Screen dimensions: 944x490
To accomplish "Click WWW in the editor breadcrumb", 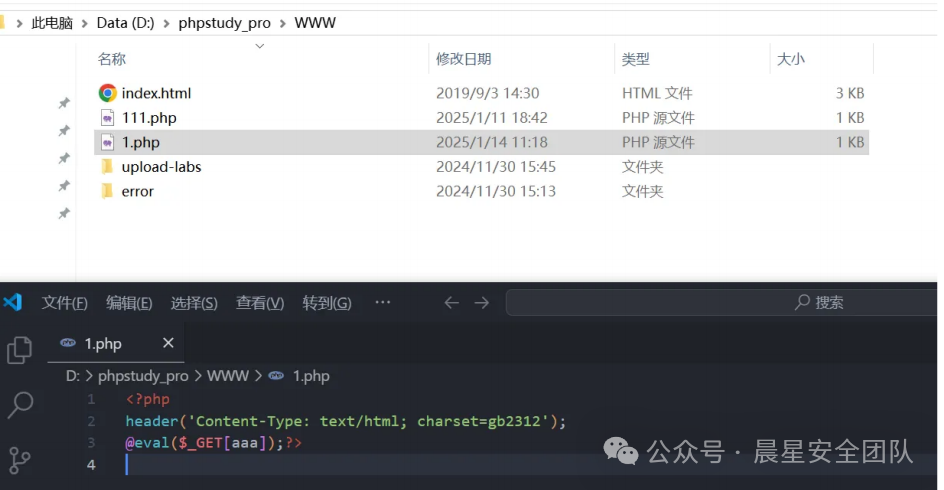I will tap(227, 376).
